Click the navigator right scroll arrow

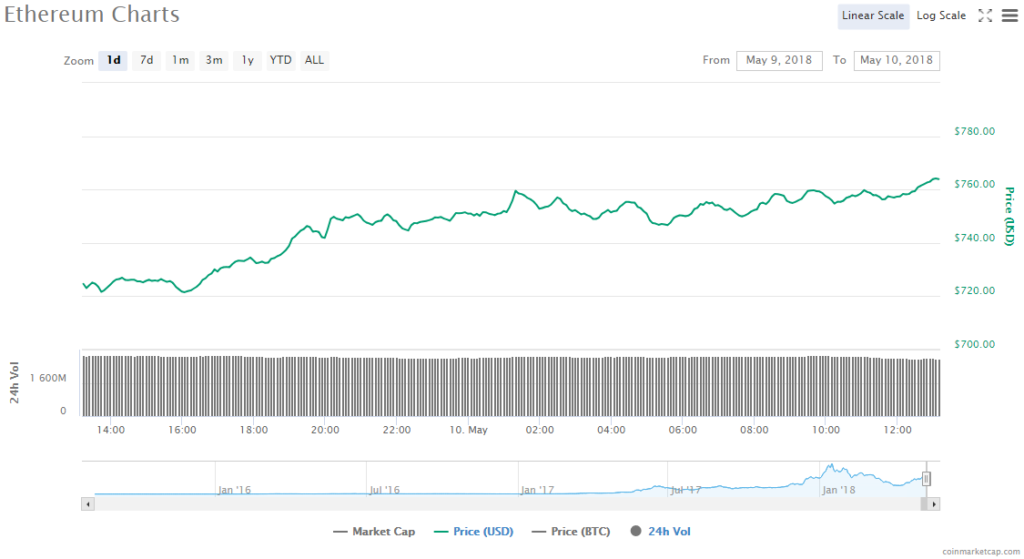tap(934, 504)
